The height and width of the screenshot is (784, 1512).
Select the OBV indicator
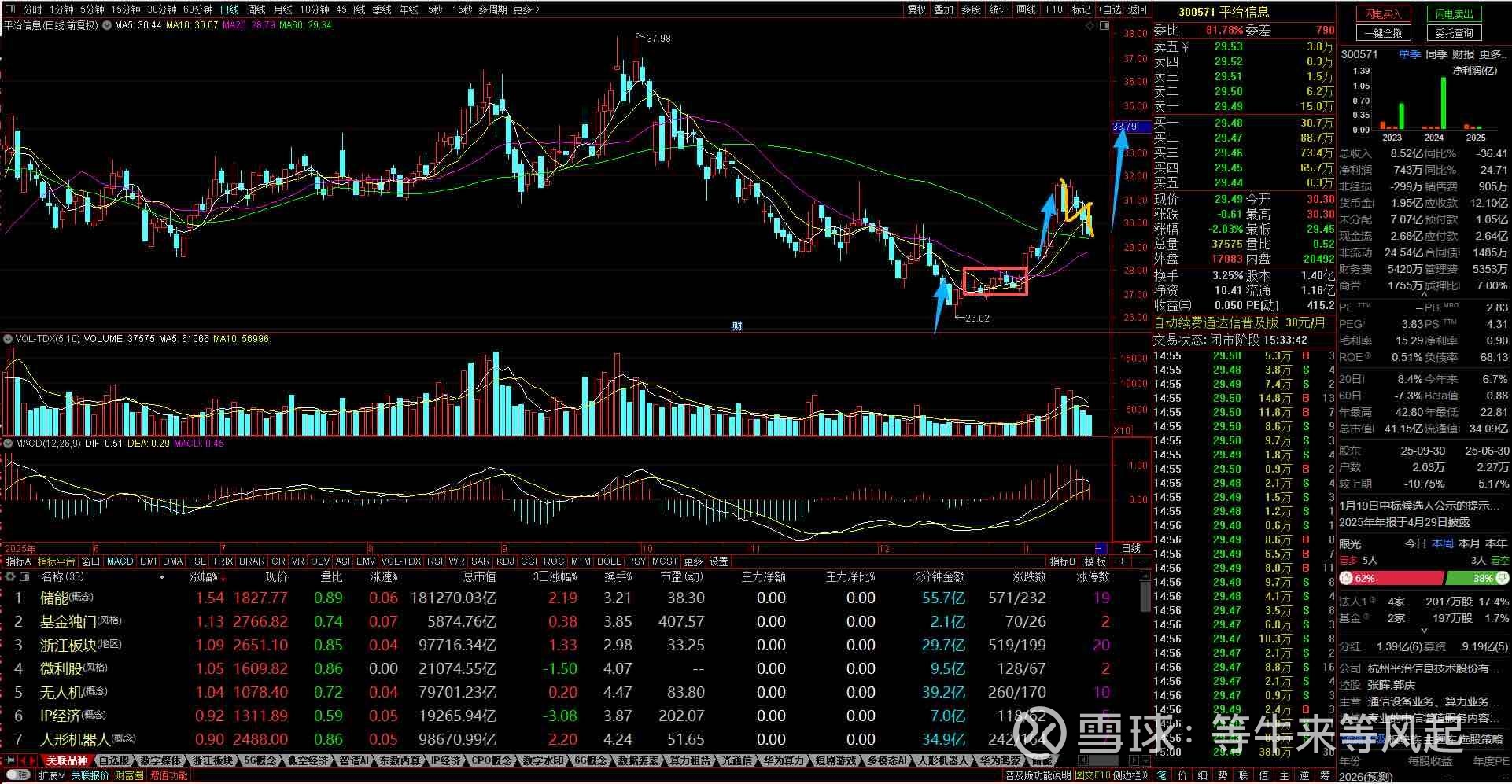pos(320,561)
